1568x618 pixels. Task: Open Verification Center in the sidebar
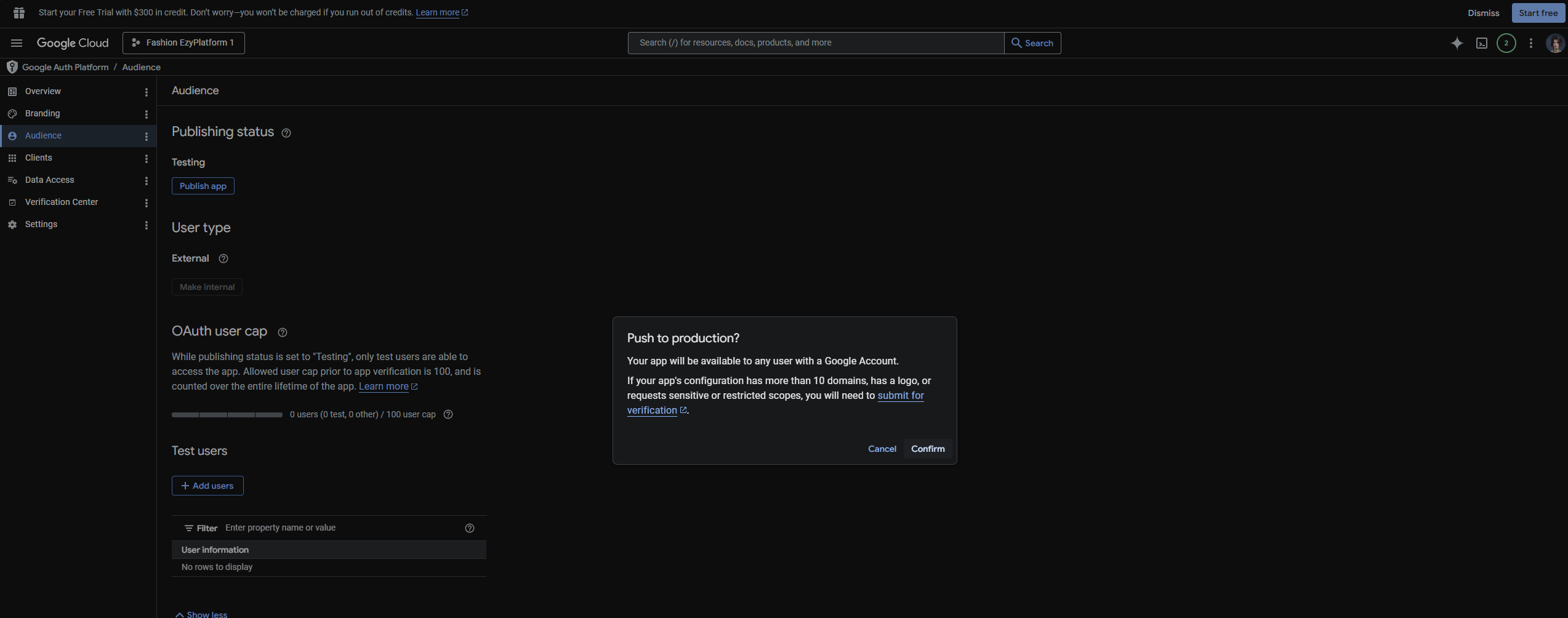[x=61, y=202]
